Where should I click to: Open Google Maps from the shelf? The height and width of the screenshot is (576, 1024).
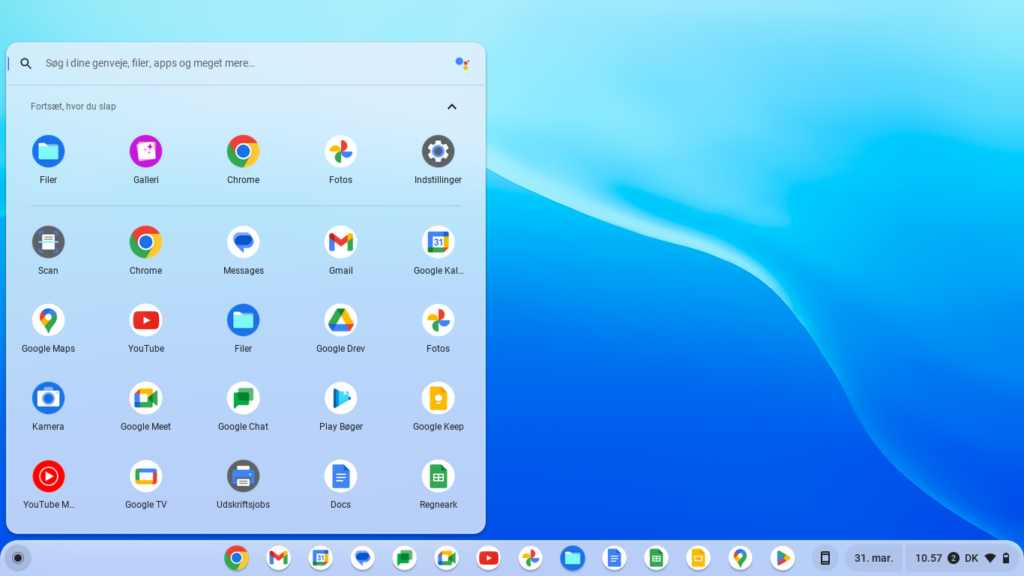[740, 558]
